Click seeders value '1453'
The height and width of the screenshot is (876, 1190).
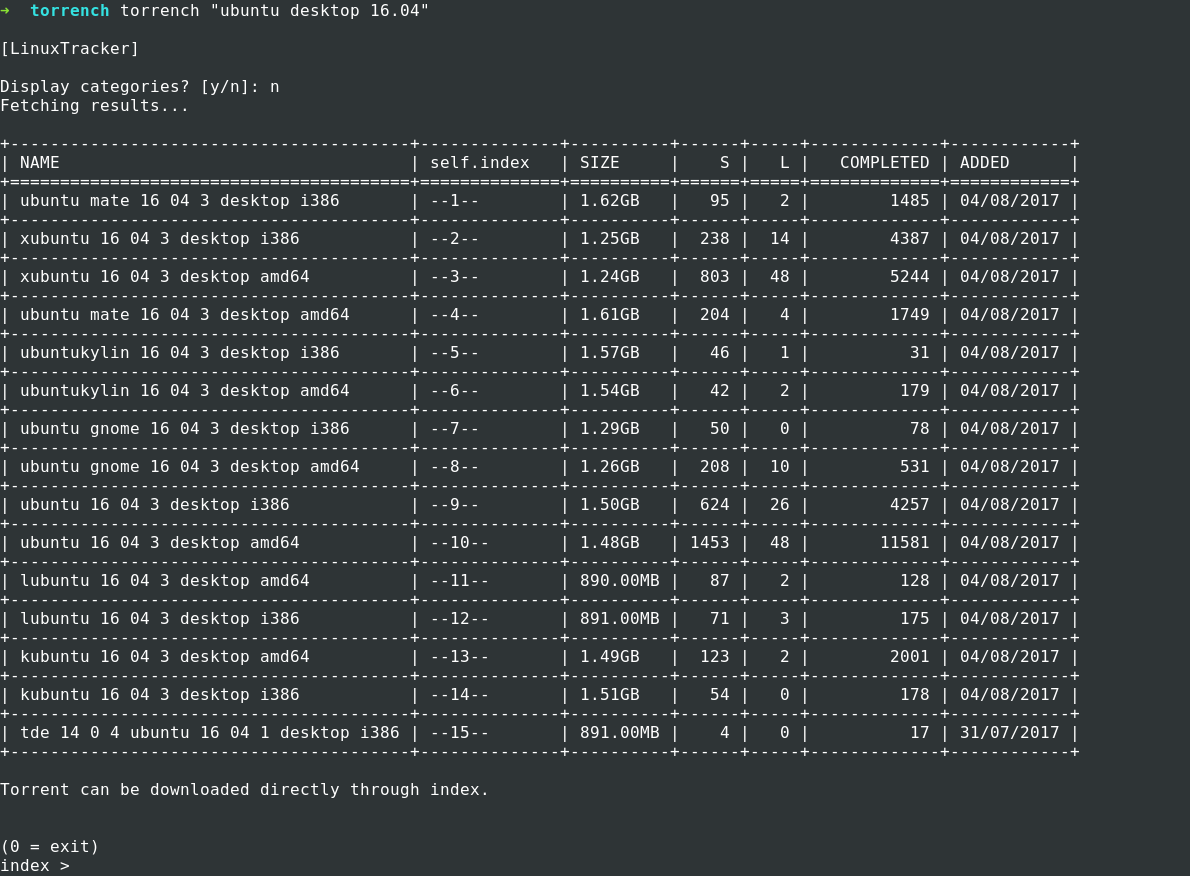pos(710,543)
